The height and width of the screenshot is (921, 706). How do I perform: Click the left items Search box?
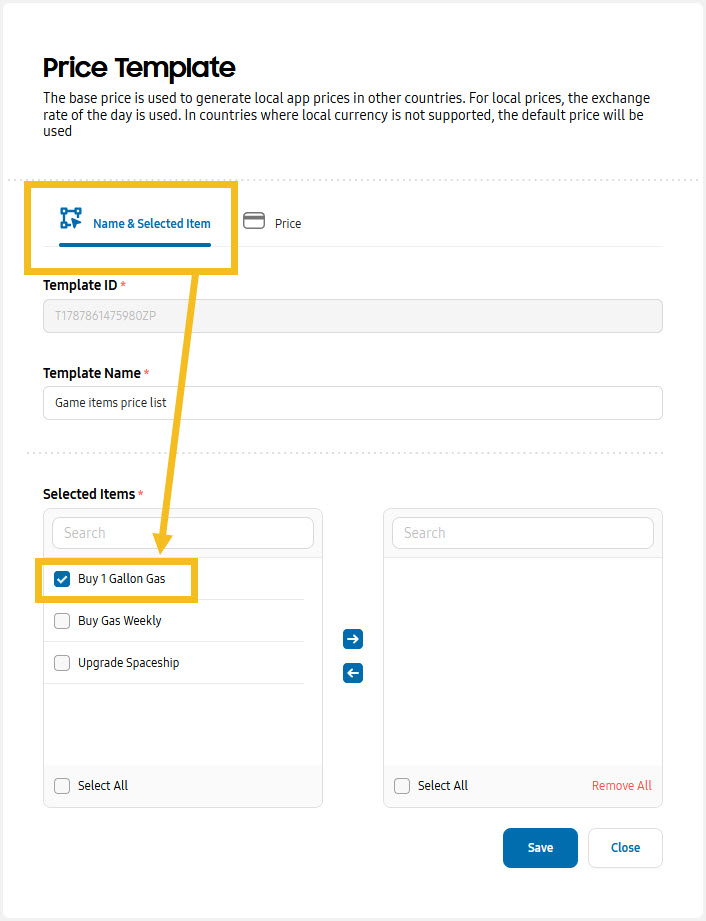point(183,533)
